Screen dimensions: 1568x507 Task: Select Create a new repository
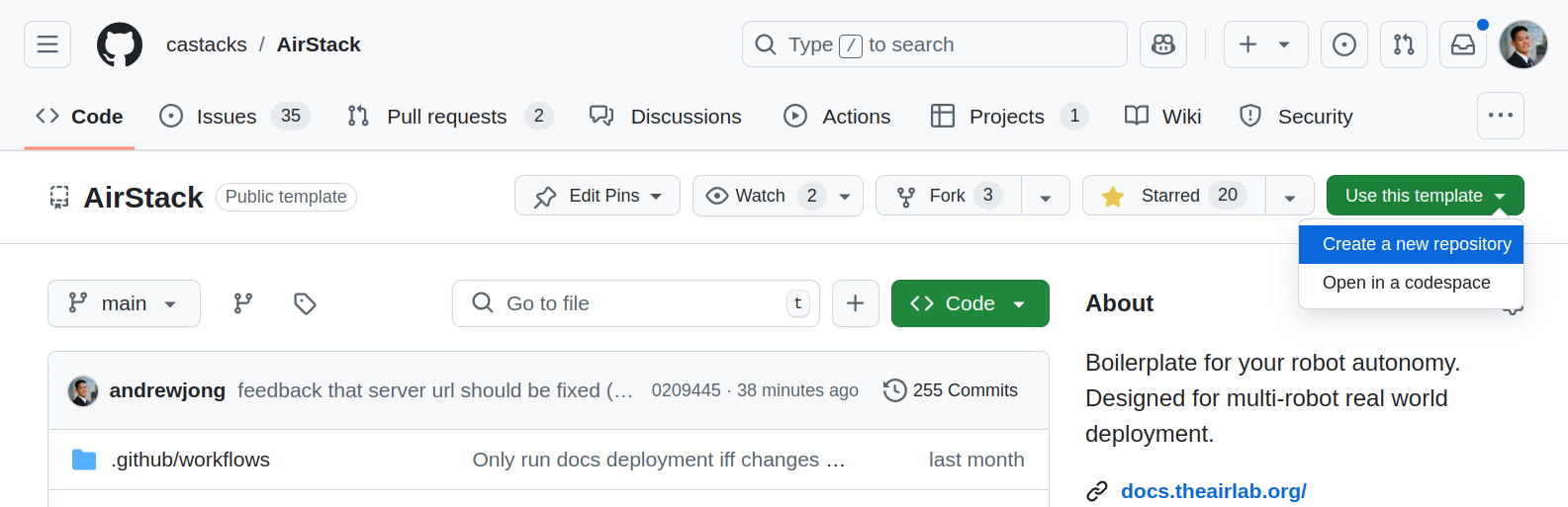(1416, 244)
